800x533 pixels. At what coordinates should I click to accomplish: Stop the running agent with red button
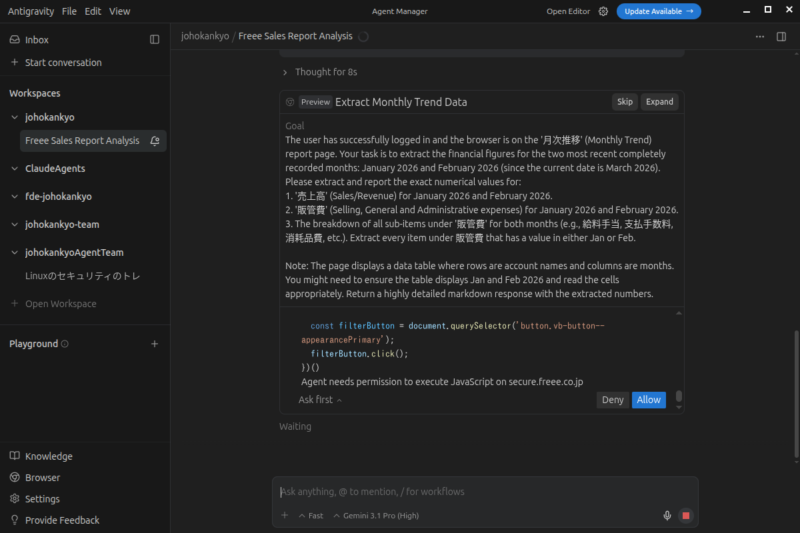pyautogui.click(x=686, y=516)
